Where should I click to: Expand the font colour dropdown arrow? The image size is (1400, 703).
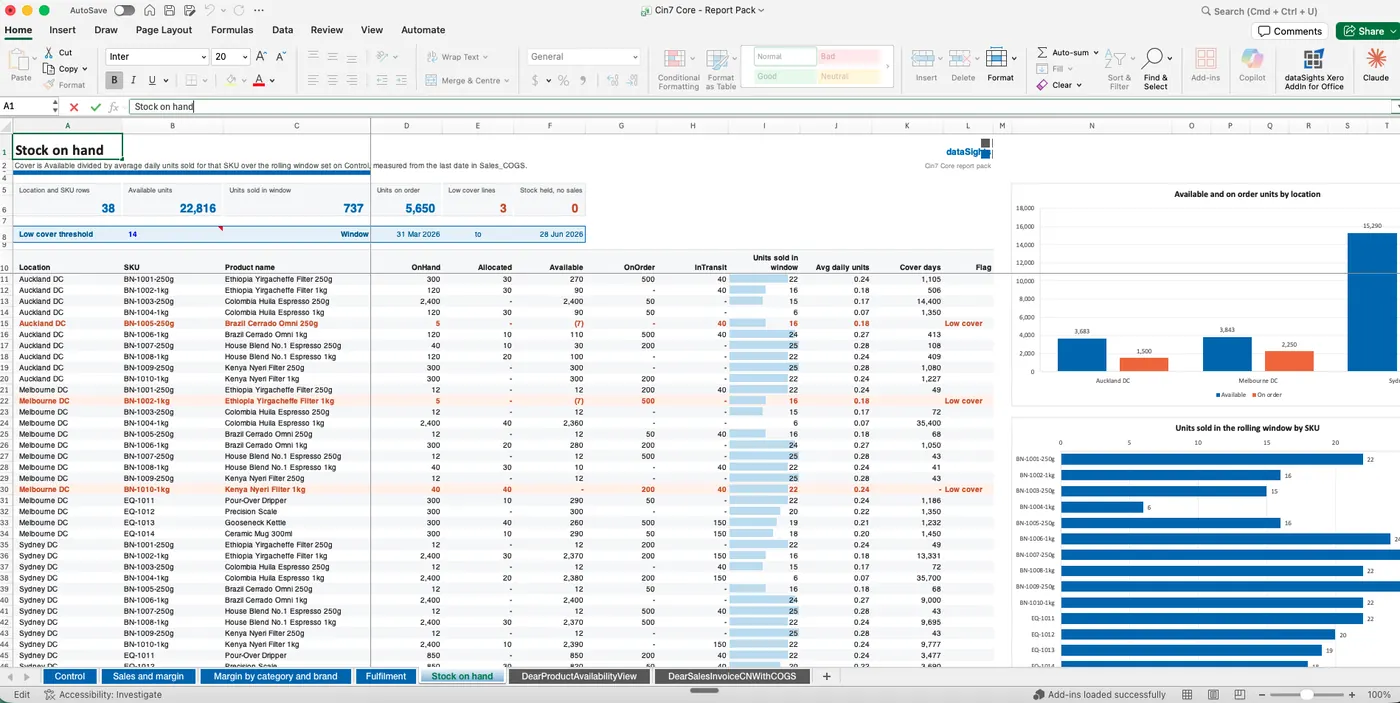[x=272, y=80]
